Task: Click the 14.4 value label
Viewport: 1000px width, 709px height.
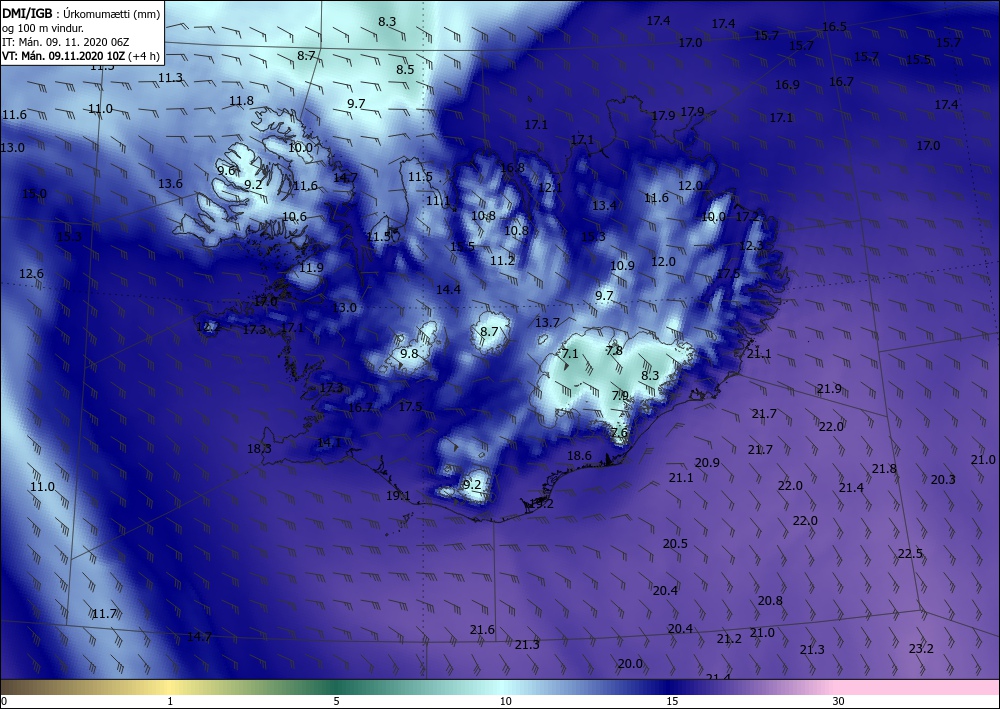Action: tap(448, 289)
